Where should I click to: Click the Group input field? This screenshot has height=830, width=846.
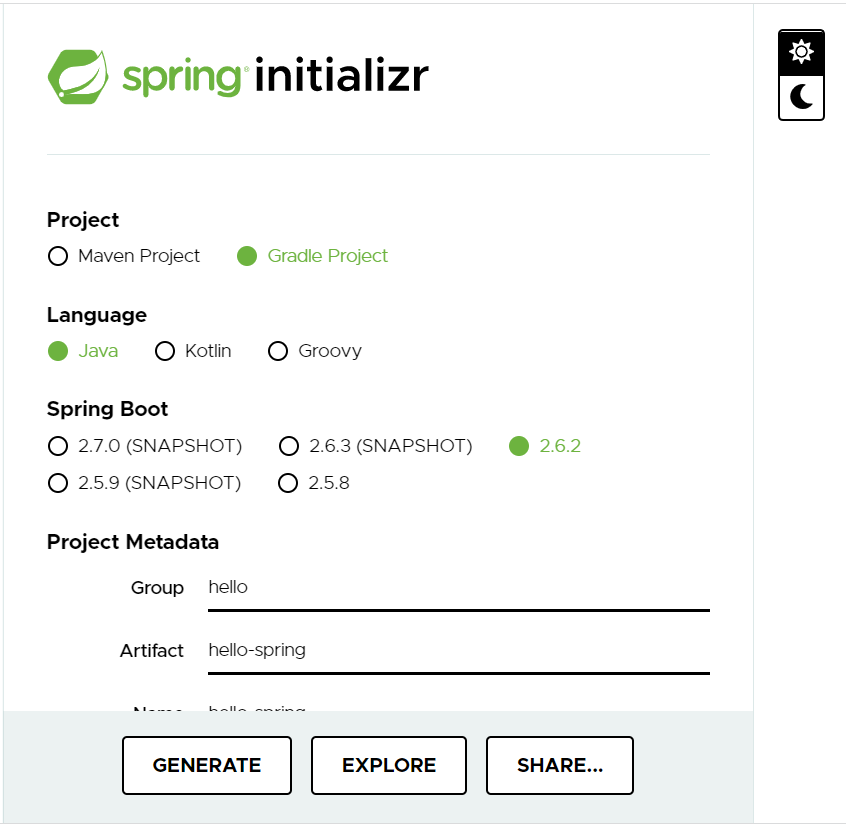point(458,588)
